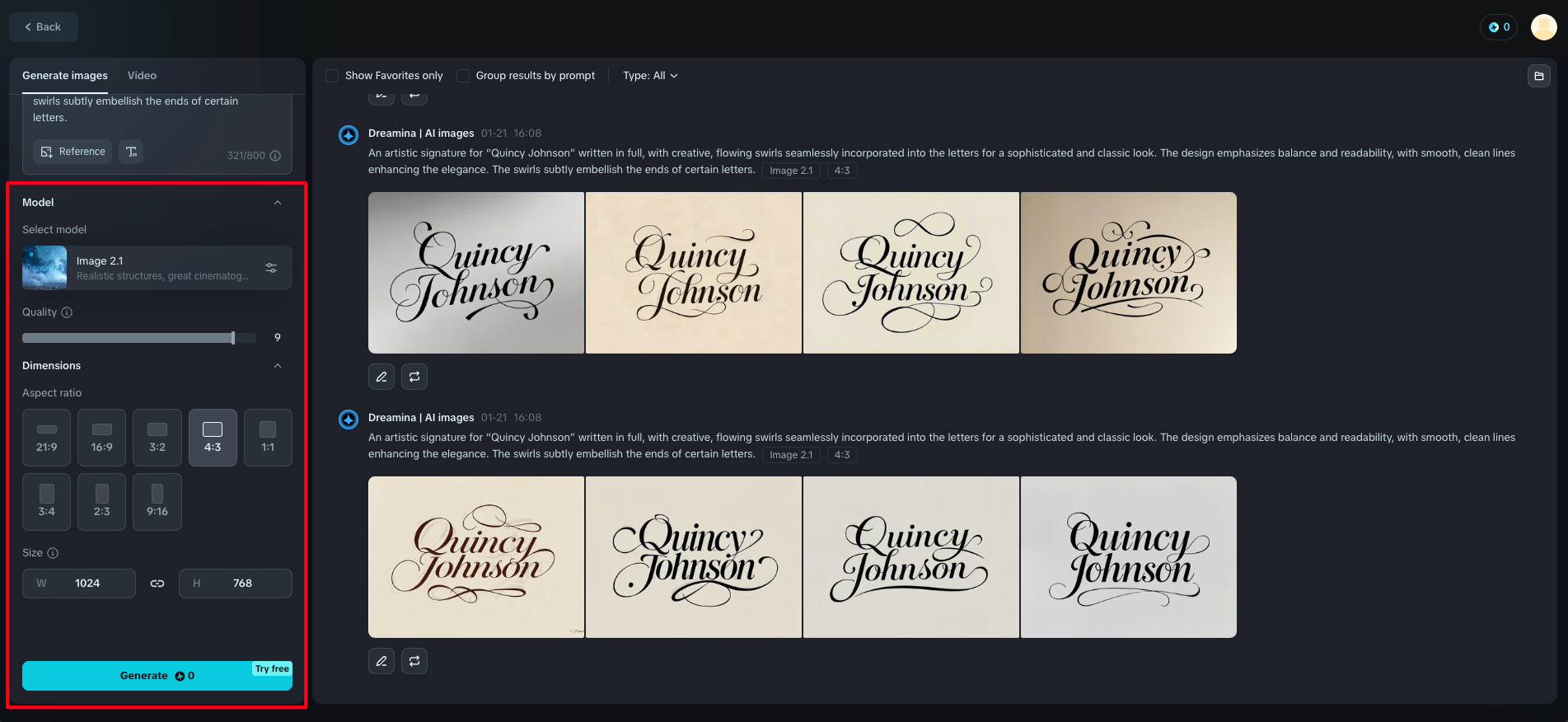Screen dimensions: 1568x722
Task: Collapse the Model section
Action: pos(278,203)
